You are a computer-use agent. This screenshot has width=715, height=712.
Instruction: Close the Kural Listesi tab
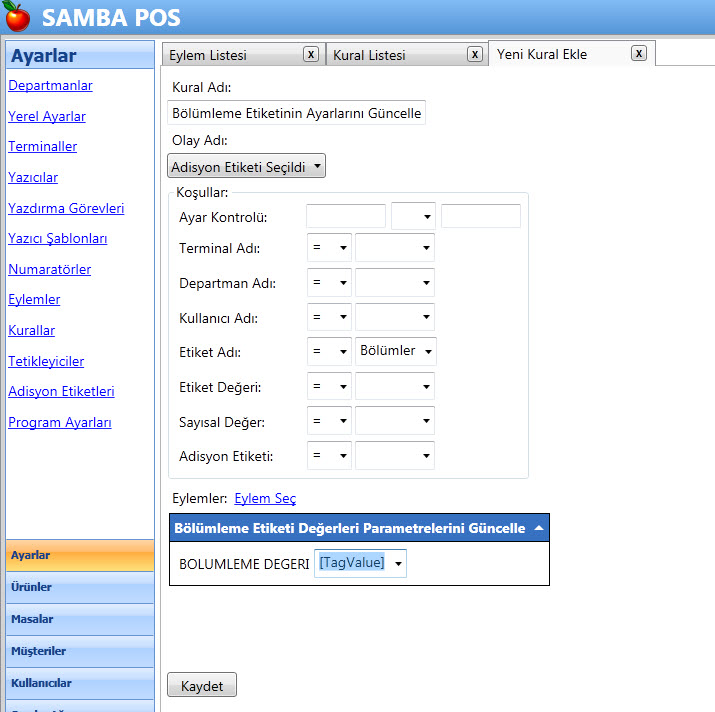click(x=475, y=54)
